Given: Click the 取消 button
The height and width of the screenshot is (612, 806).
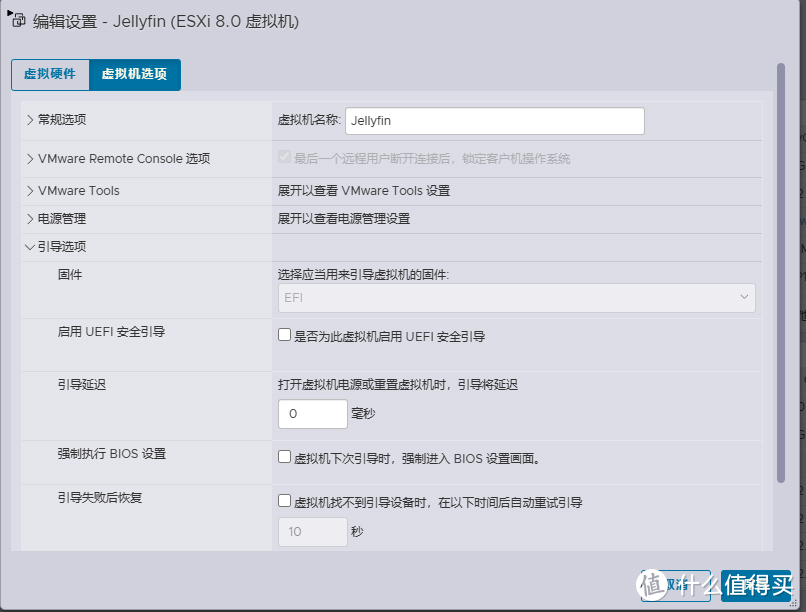Looking at the screenshot, I should [x=676, y=585].
